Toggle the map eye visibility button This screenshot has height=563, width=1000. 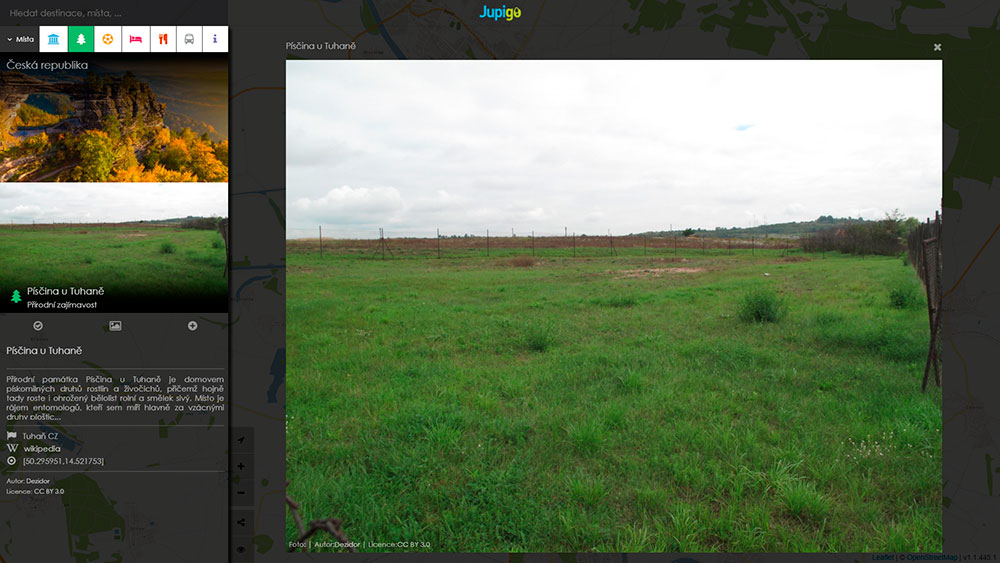[241, 549]
